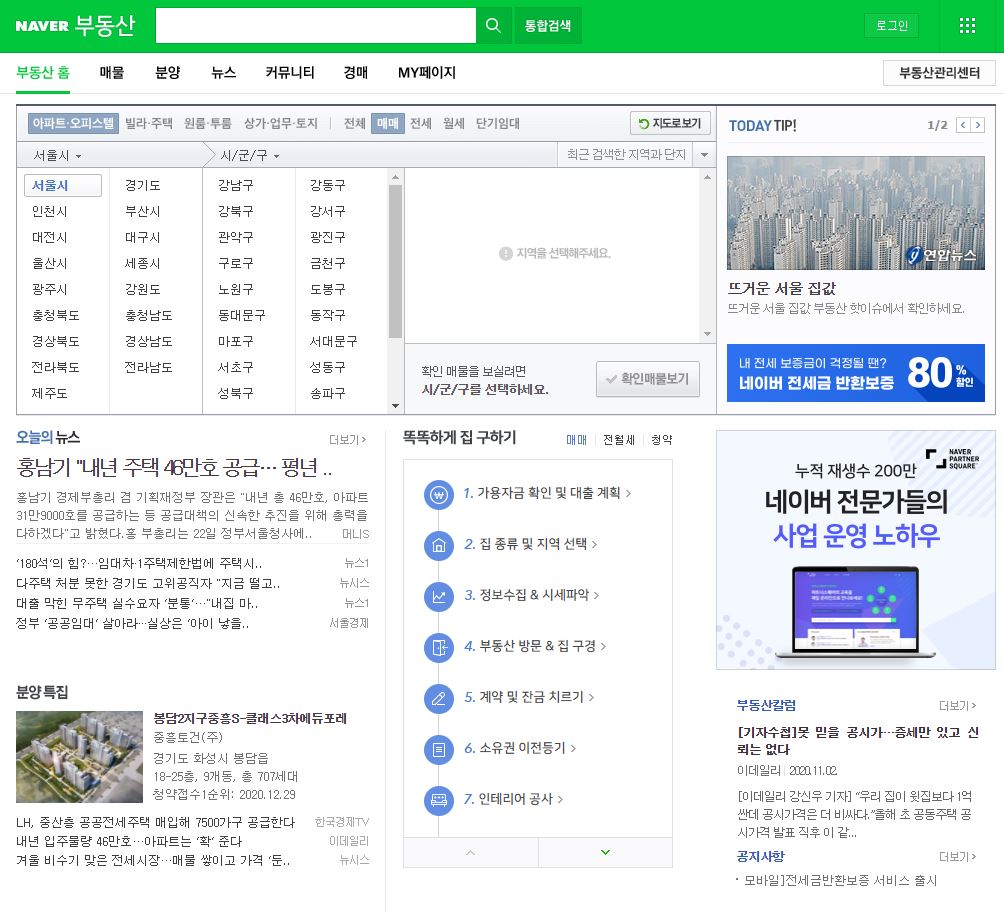Select 송파구 district
1004x912 pixels.
[x=327, y=393]
